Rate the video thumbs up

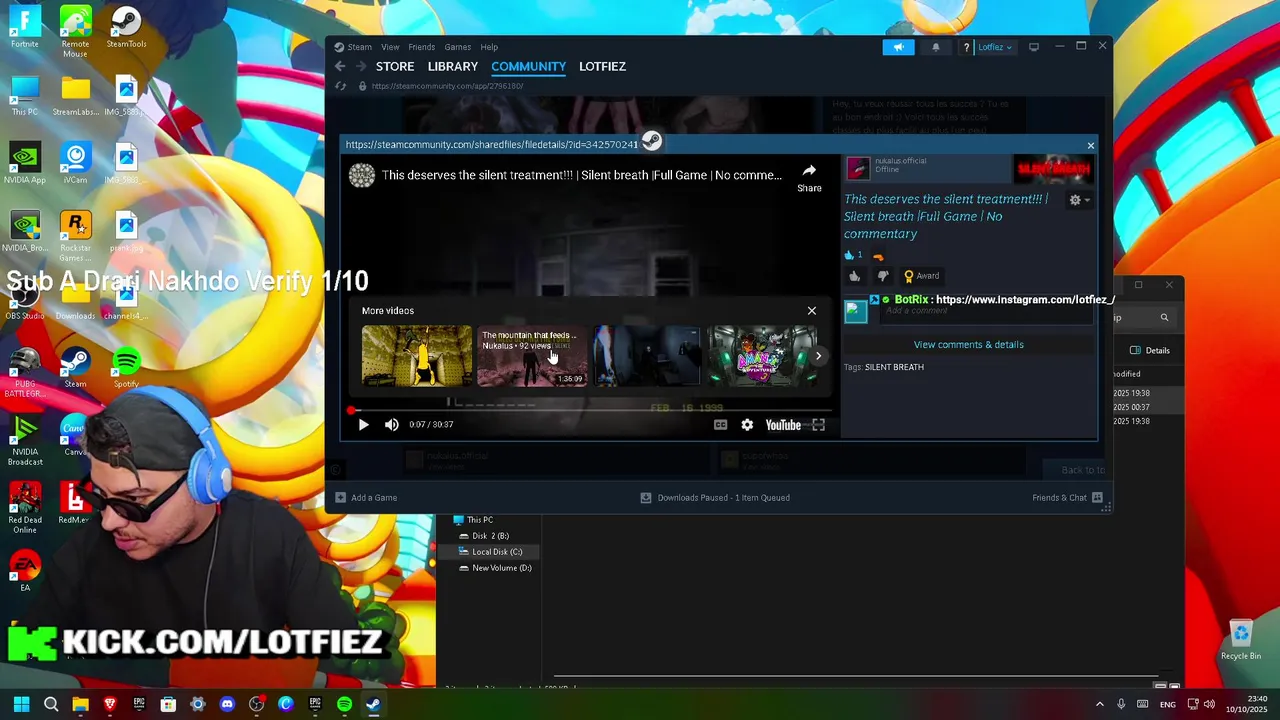[x=854, y=276]
